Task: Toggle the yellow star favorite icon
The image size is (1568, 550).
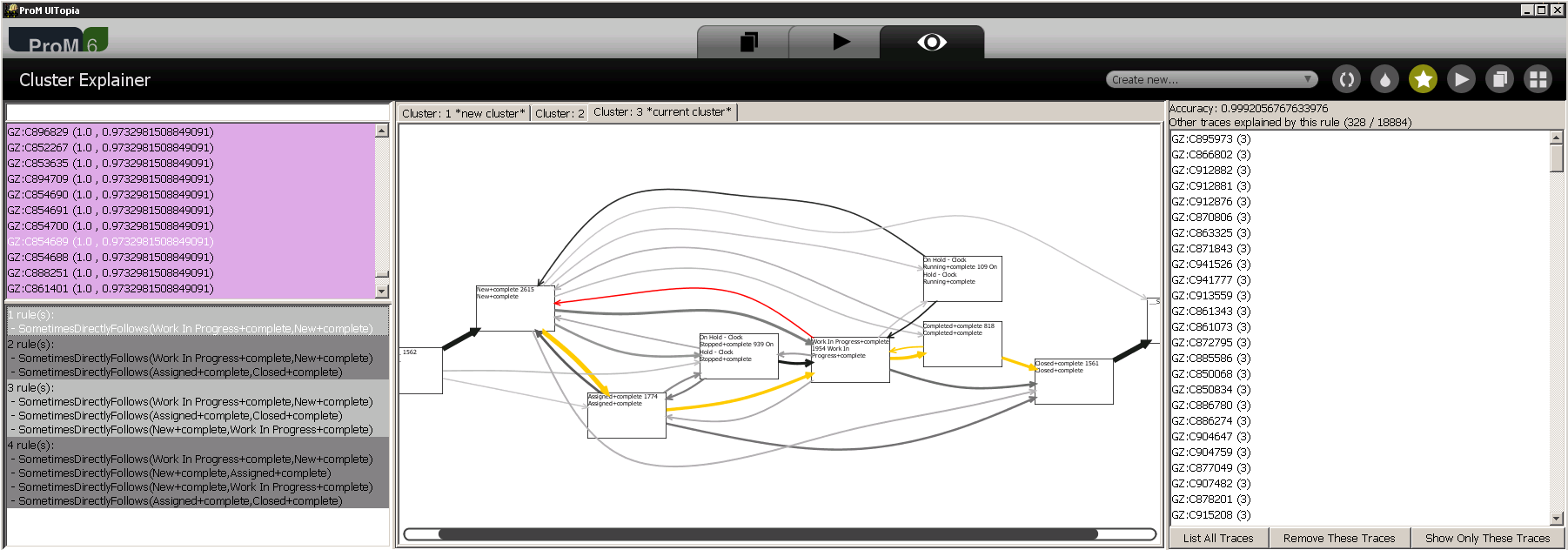Action: tap(1423, 79)
